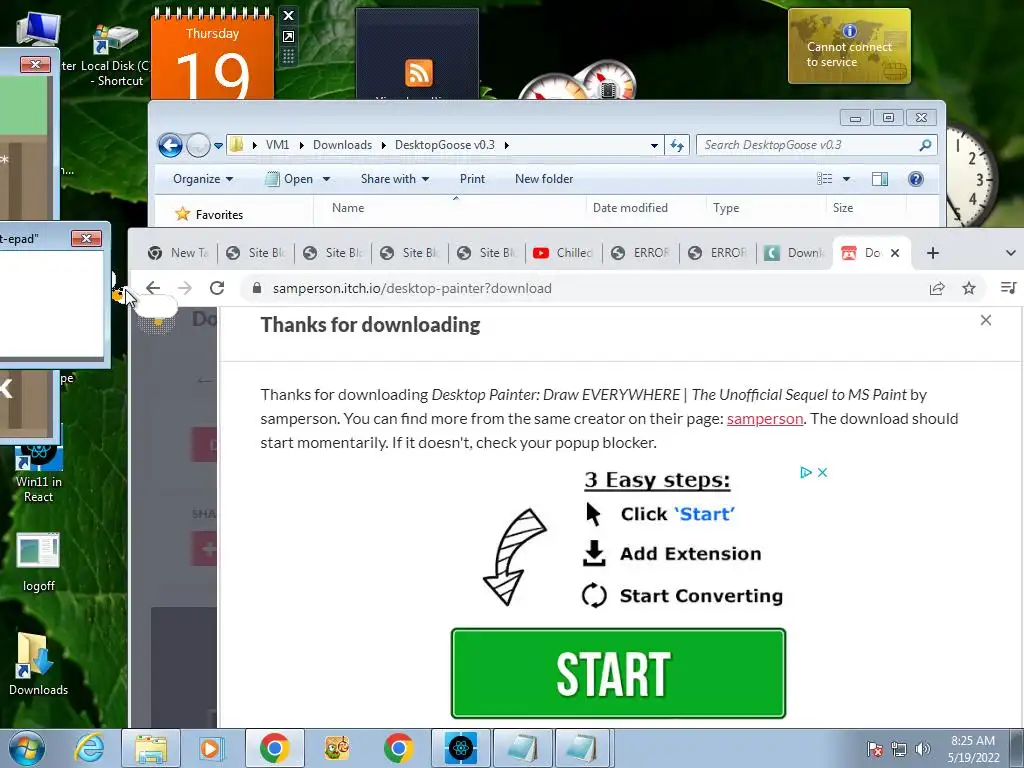
Task: Click the Chrome back arrow
Action: pyautogui.click(x=153, y=288)
